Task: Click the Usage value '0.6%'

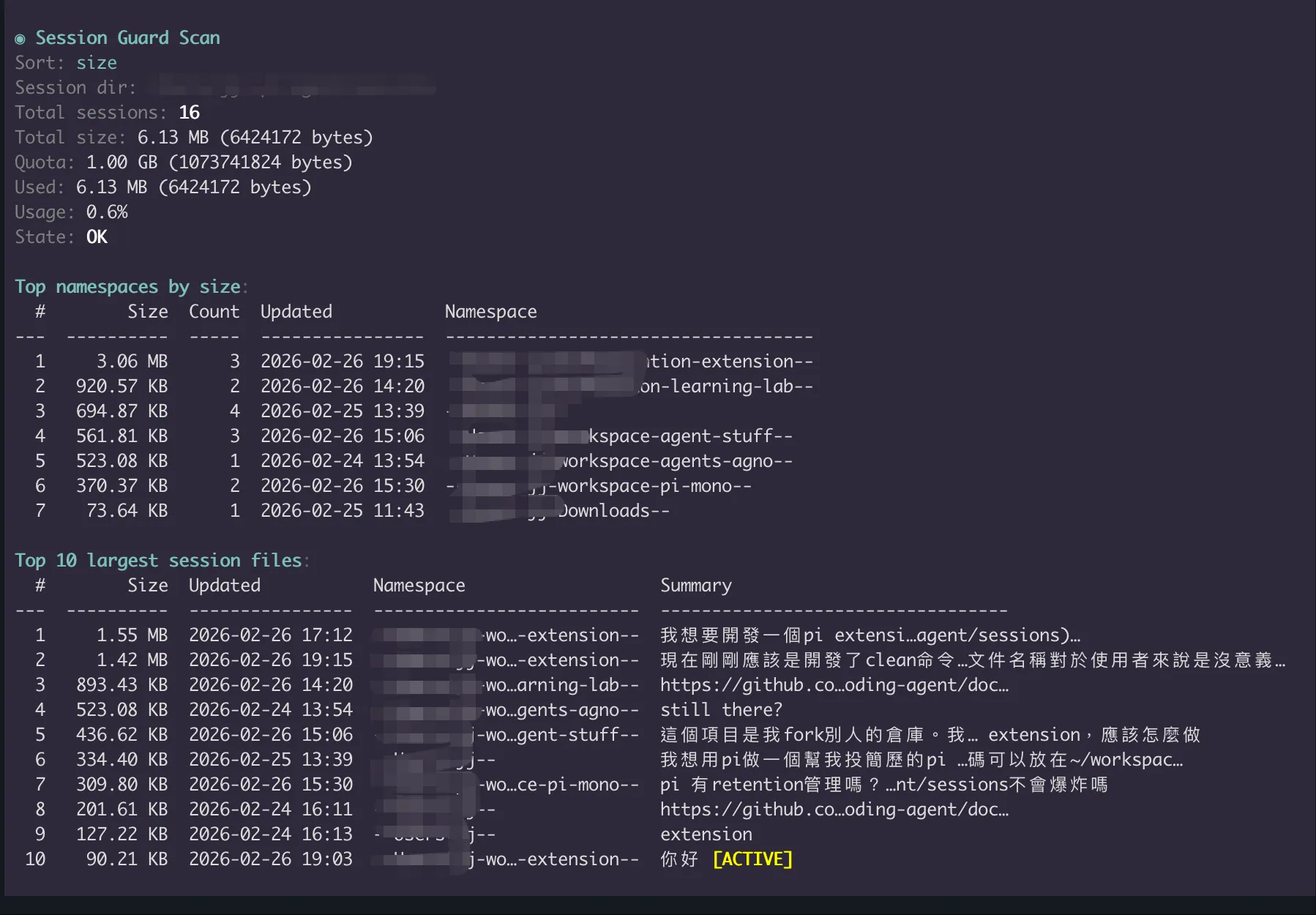Action: tap(107, 212)
